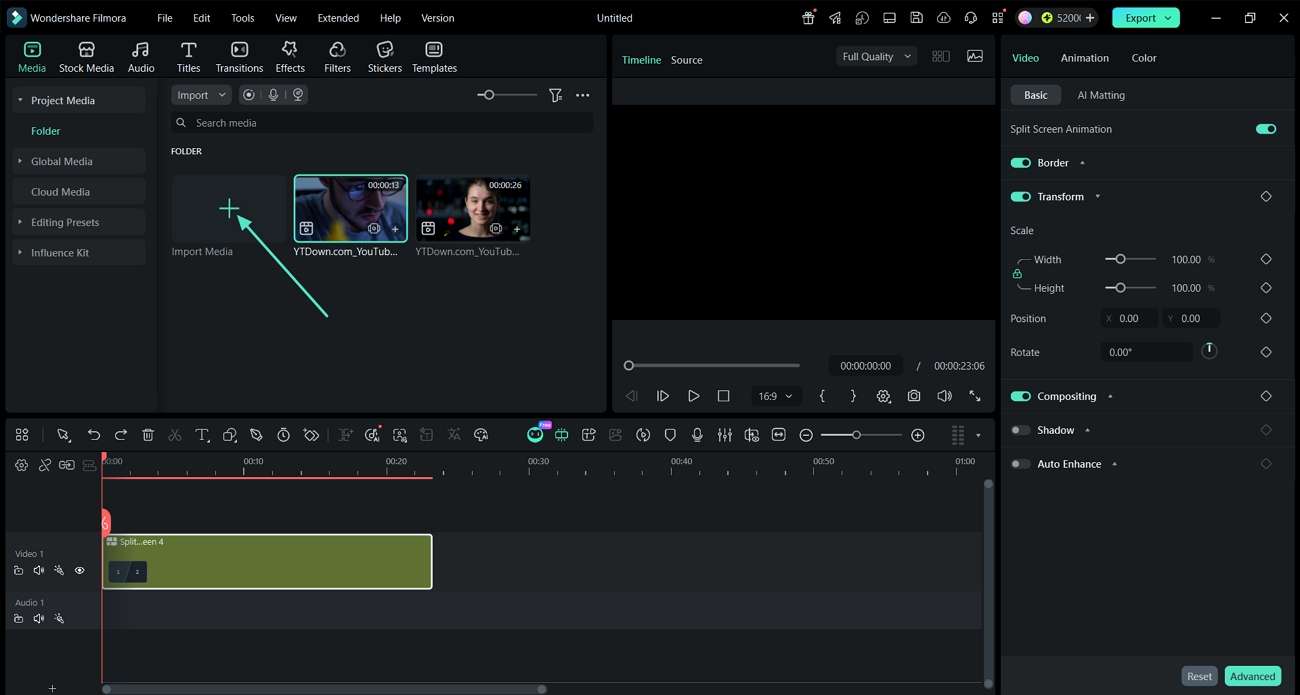This screenshot has width=1300, height=695.
Task: Open the Extended menu
Action: pos(338,18)
